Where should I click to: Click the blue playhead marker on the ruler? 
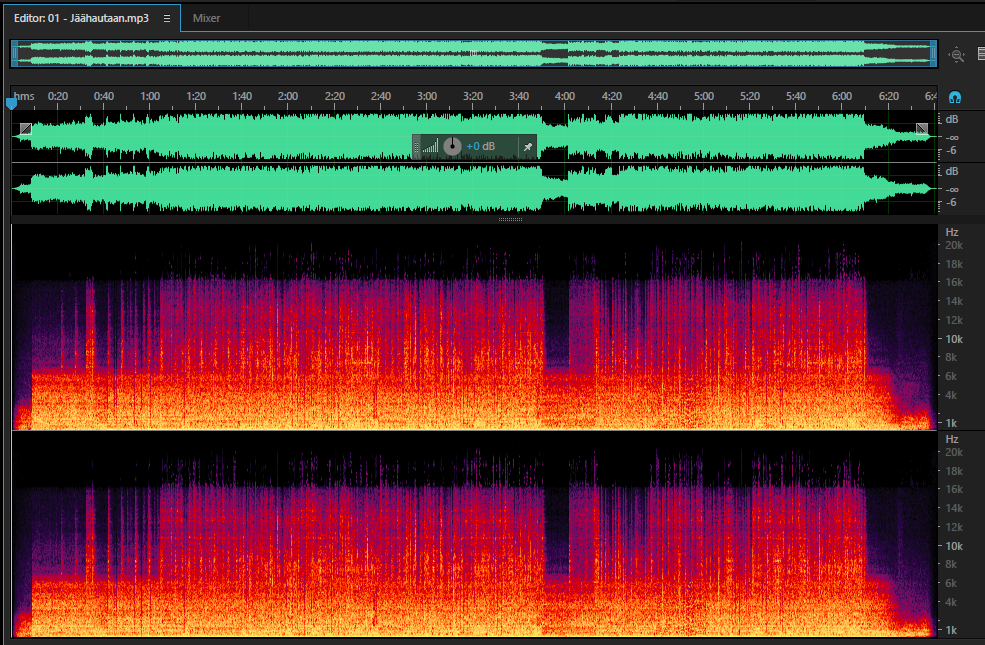(11, 103)
